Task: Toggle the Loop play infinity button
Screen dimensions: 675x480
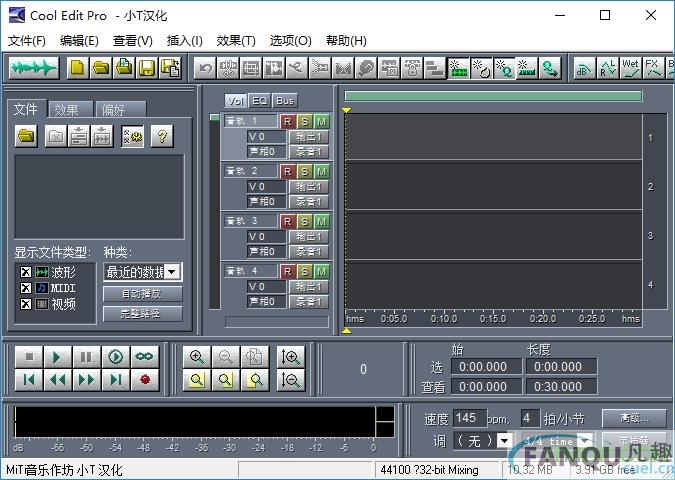Action: (x=144, y=356)
